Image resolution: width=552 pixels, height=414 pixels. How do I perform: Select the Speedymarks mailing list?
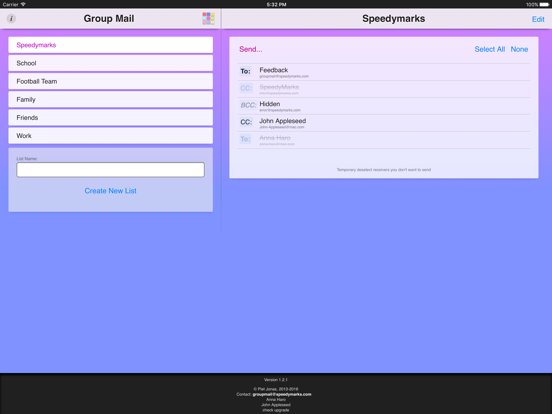111,45
